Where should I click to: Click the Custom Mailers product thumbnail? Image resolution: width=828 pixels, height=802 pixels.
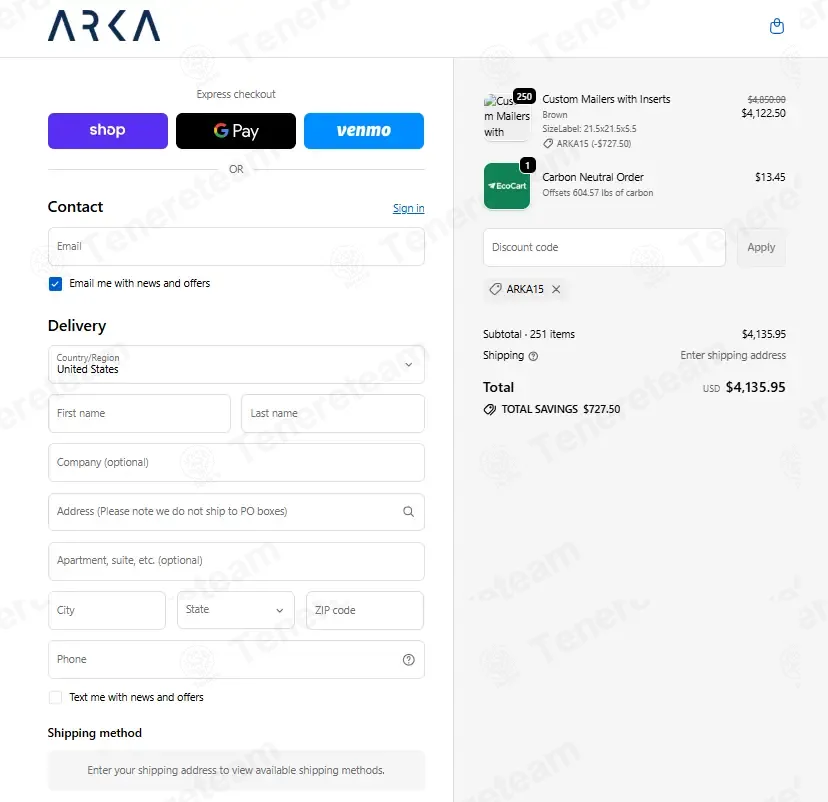(x=506, y=117)
